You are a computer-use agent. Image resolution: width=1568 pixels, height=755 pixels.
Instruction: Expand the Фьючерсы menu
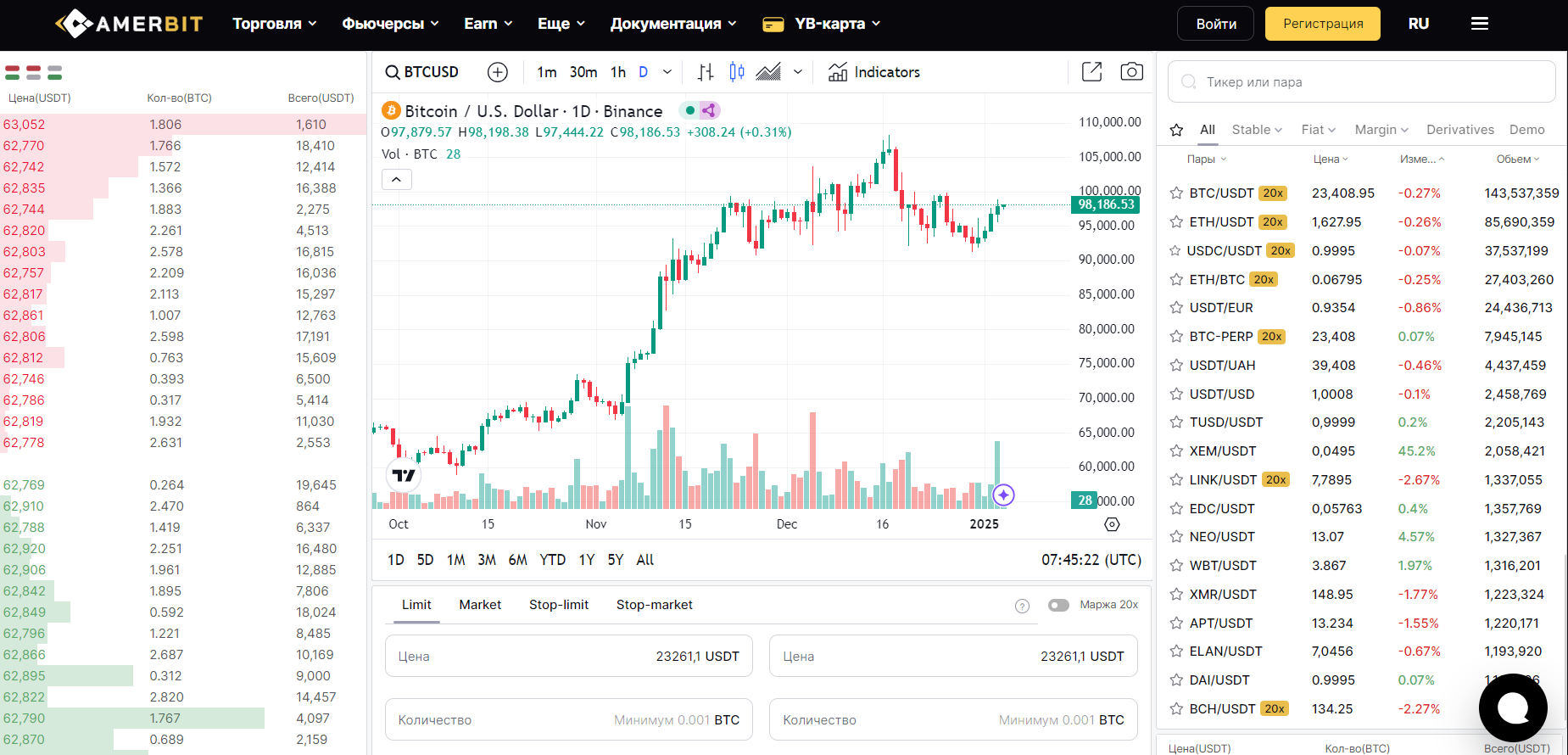coord(390,24)
